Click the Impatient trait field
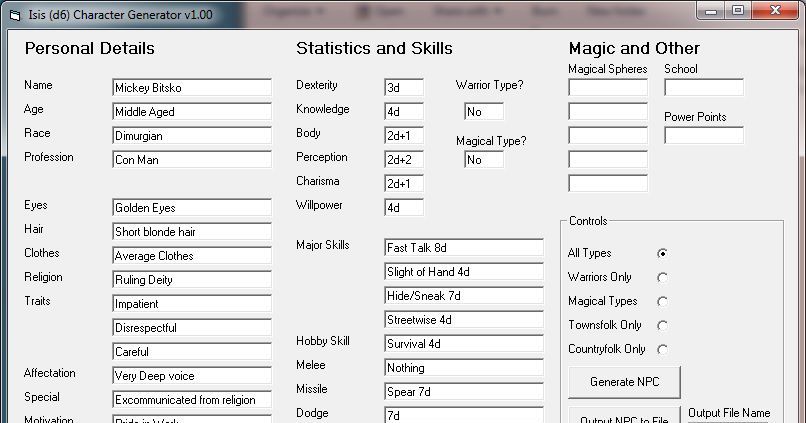 click(192, 304)
